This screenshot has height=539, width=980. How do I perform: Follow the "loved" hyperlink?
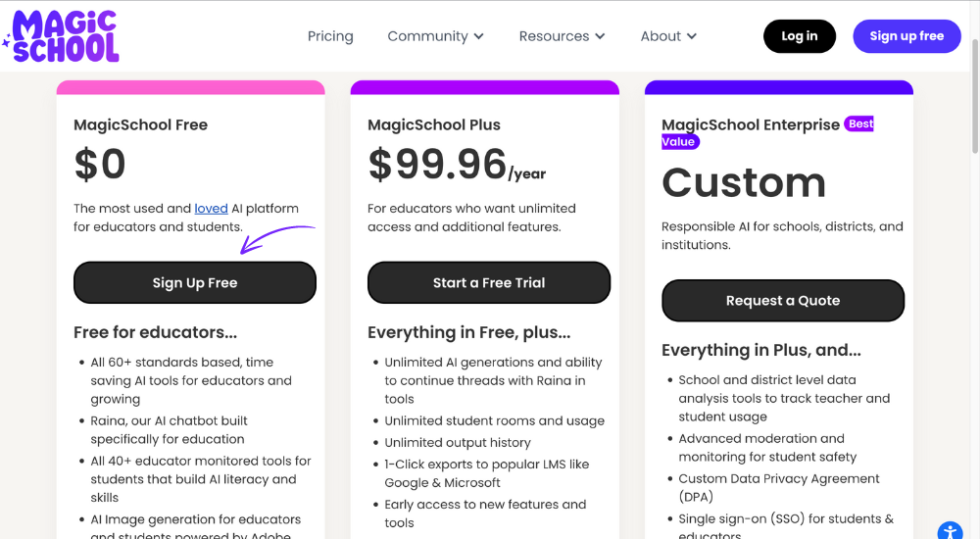pos(211,208)
